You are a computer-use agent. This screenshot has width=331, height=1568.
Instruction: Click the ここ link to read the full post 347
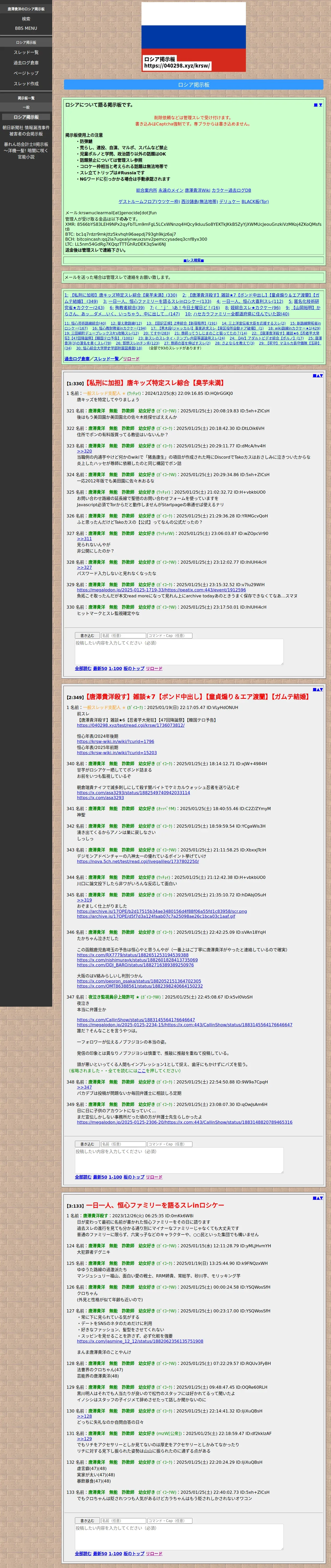[141, 1071]
